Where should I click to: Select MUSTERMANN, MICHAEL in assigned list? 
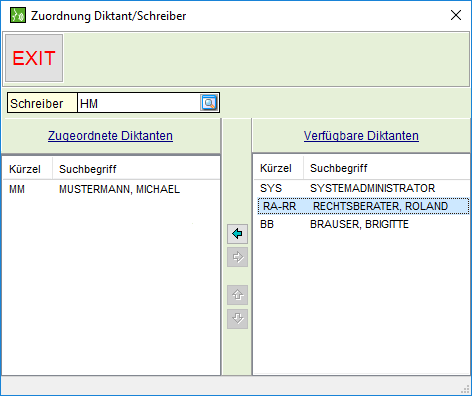[x=119, y=189]
